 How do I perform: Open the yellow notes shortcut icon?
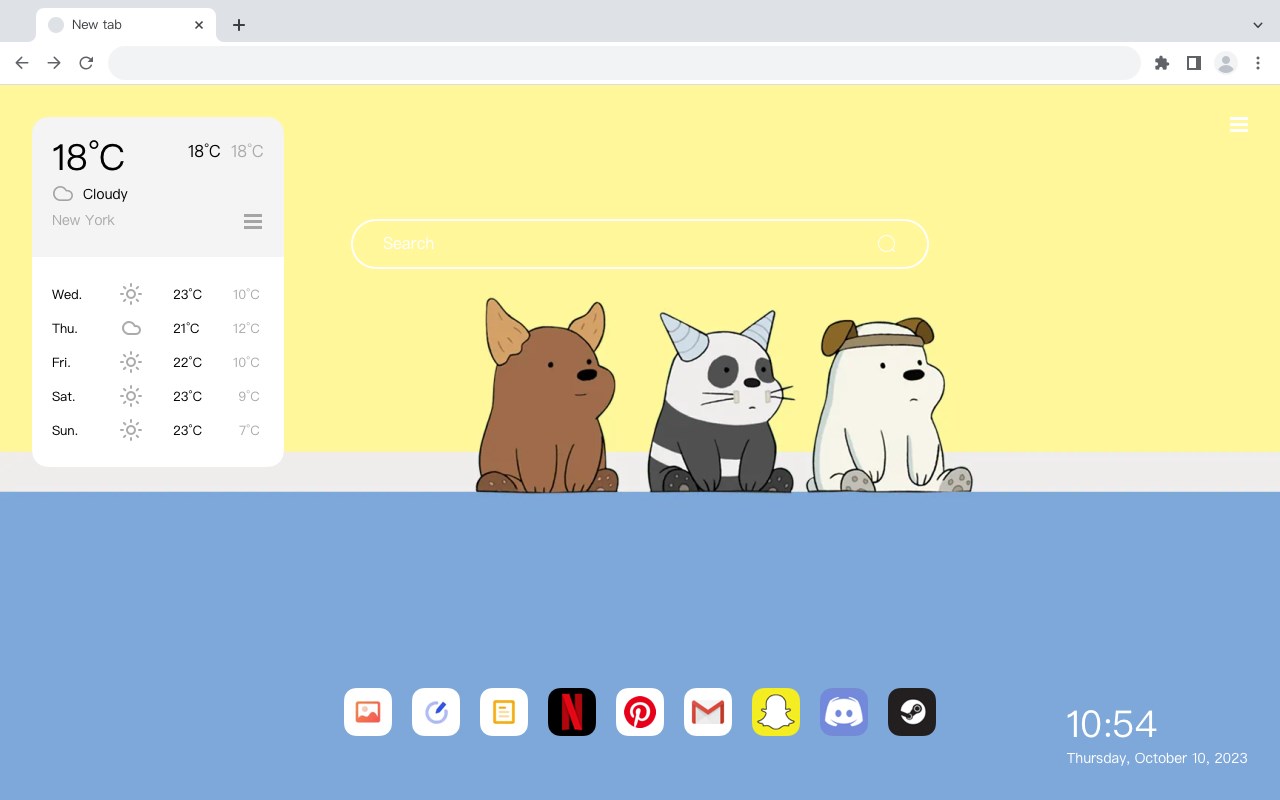pyautogui.click(x=504, y=712)
